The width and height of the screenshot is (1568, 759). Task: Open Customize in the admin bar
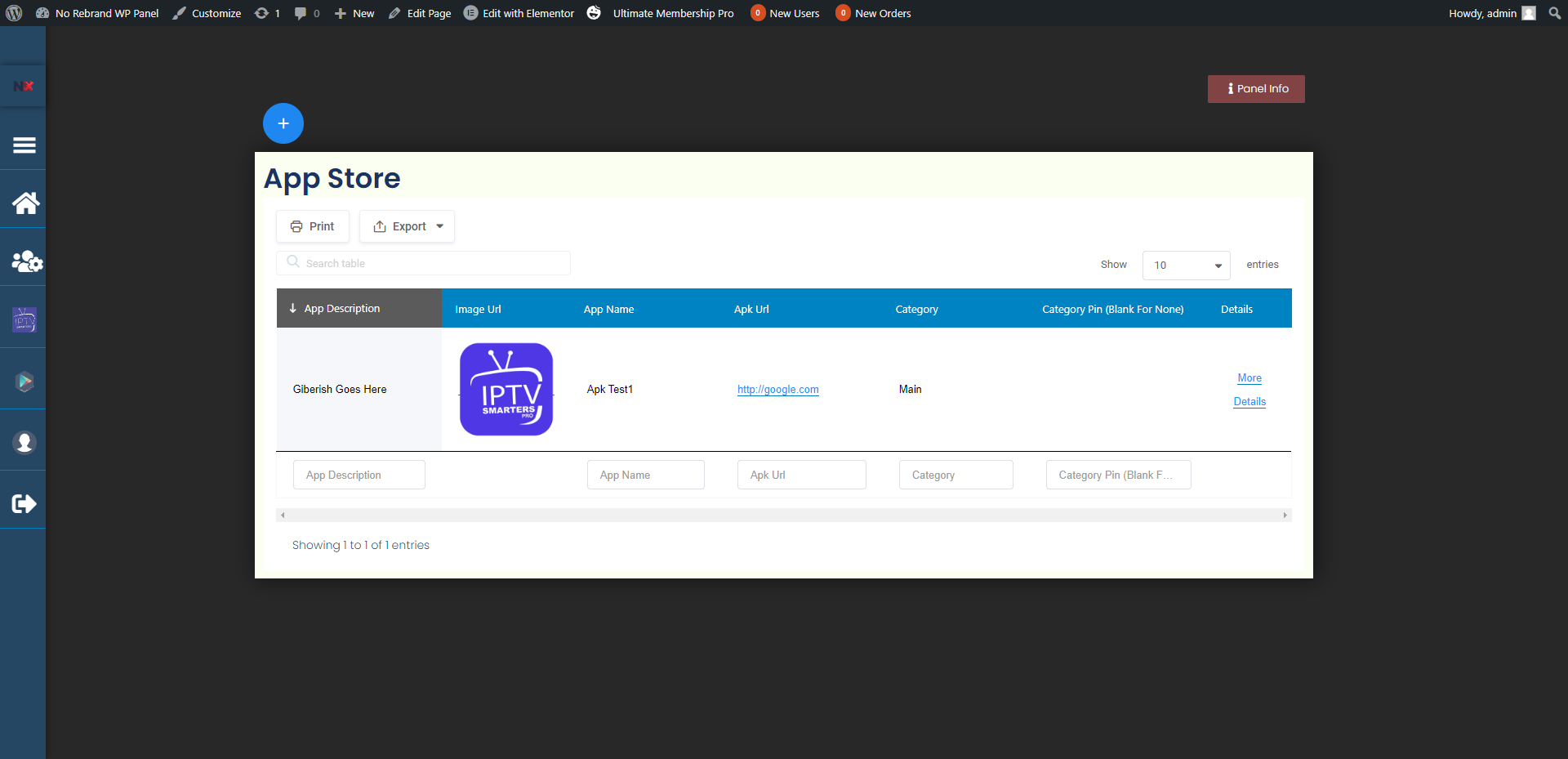pyautogui.click(x=207, y=13)
